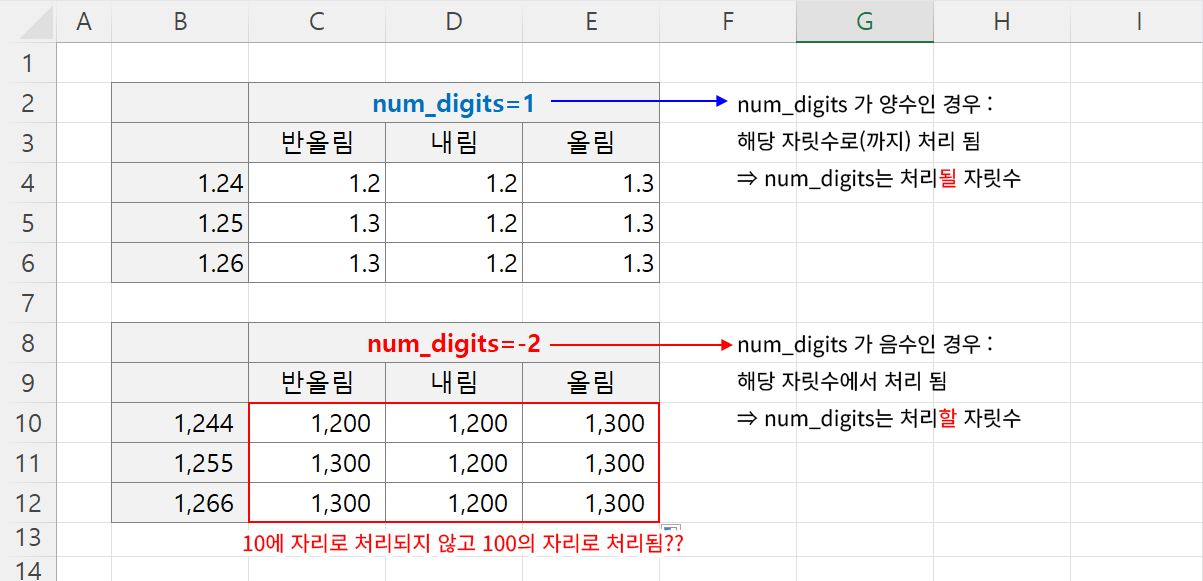Select column F header

(x=728, y=21)
